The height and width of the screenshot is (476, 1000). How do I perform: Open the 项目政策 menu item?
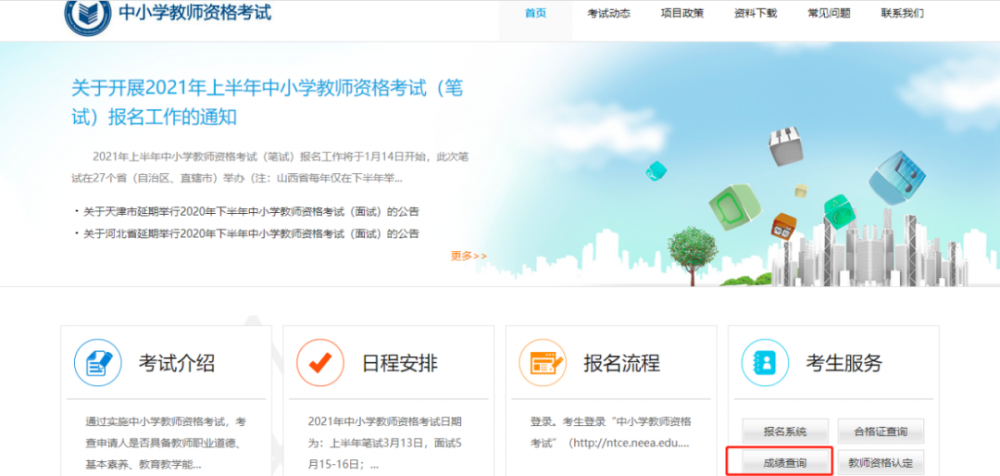[682, 13]
